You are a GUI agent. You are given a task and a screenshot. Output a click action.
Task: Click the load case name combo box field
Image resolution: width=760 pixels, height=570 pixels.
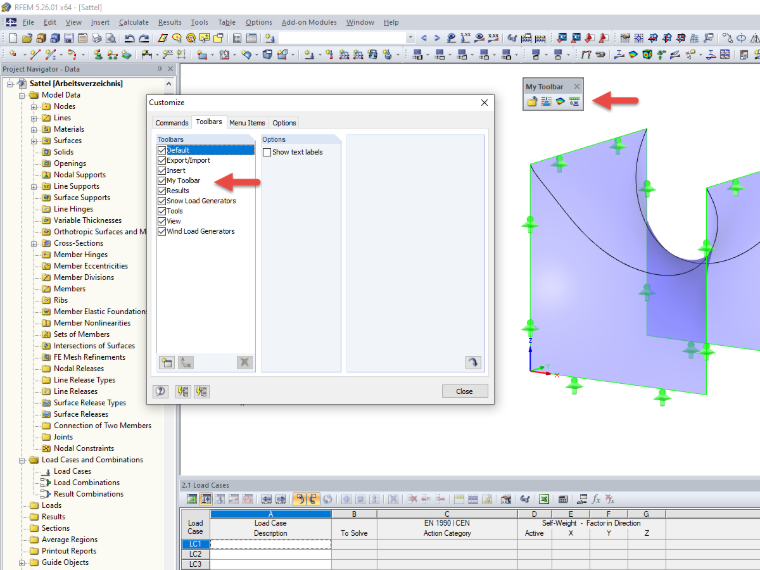tap(342, 38)
